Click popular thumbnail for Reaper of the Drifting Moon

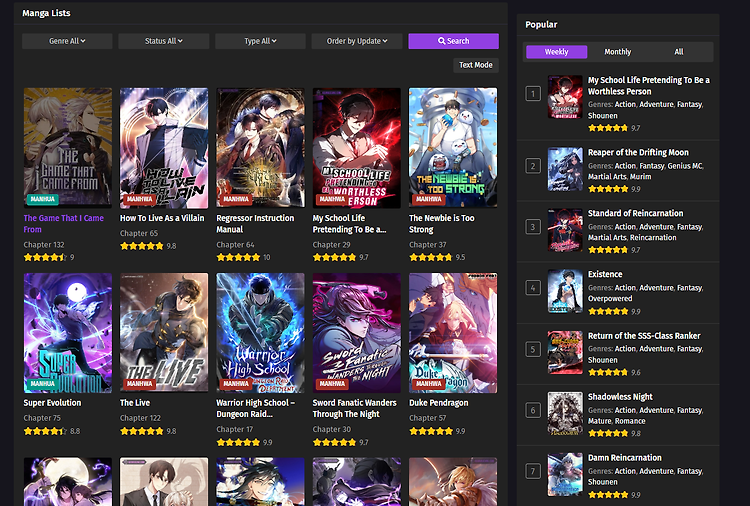(x=565, y=169)
